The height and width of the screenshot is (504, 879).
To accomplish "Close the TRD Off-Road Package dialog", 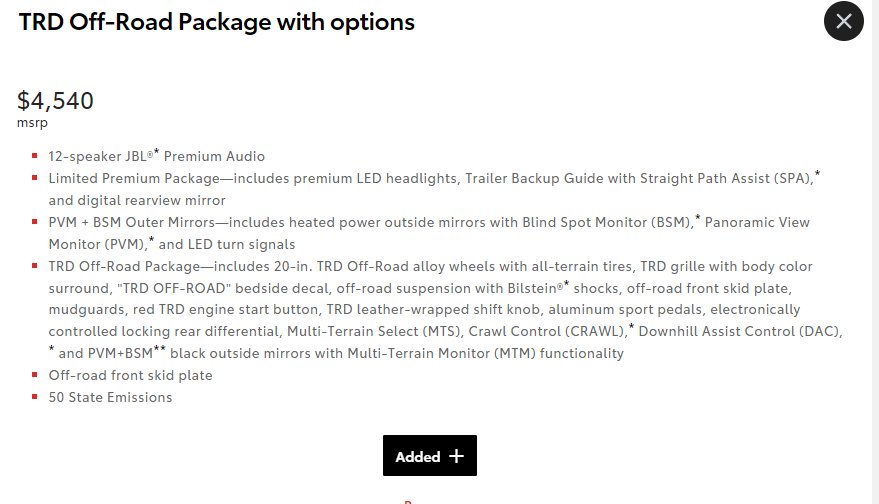I will [x=844, y=21].
